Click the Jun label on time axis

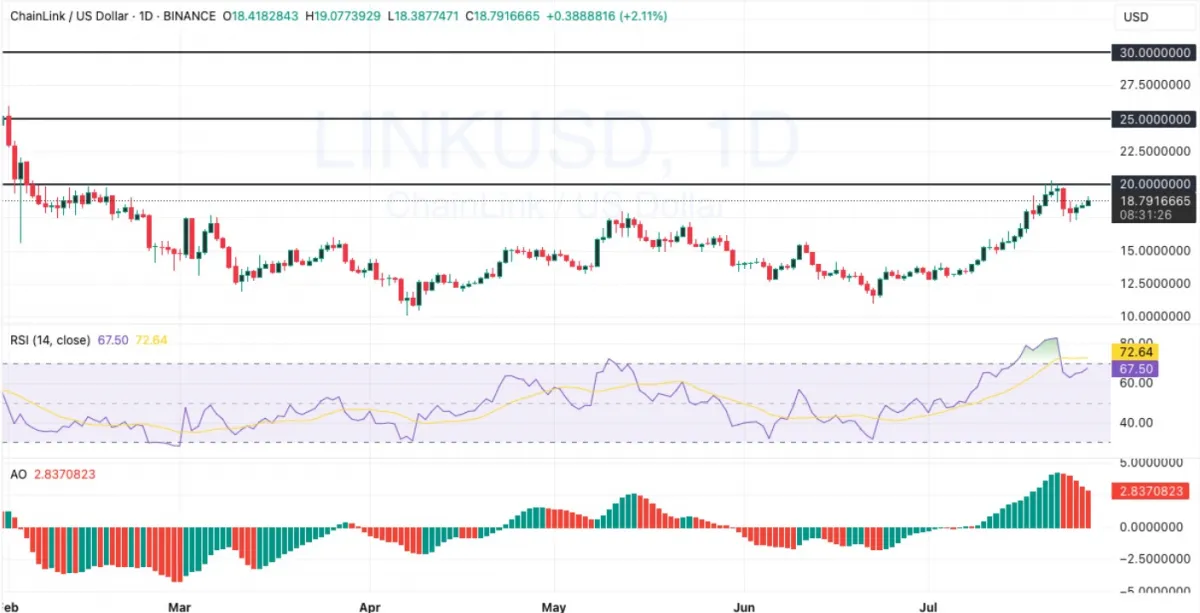(744, 606)
